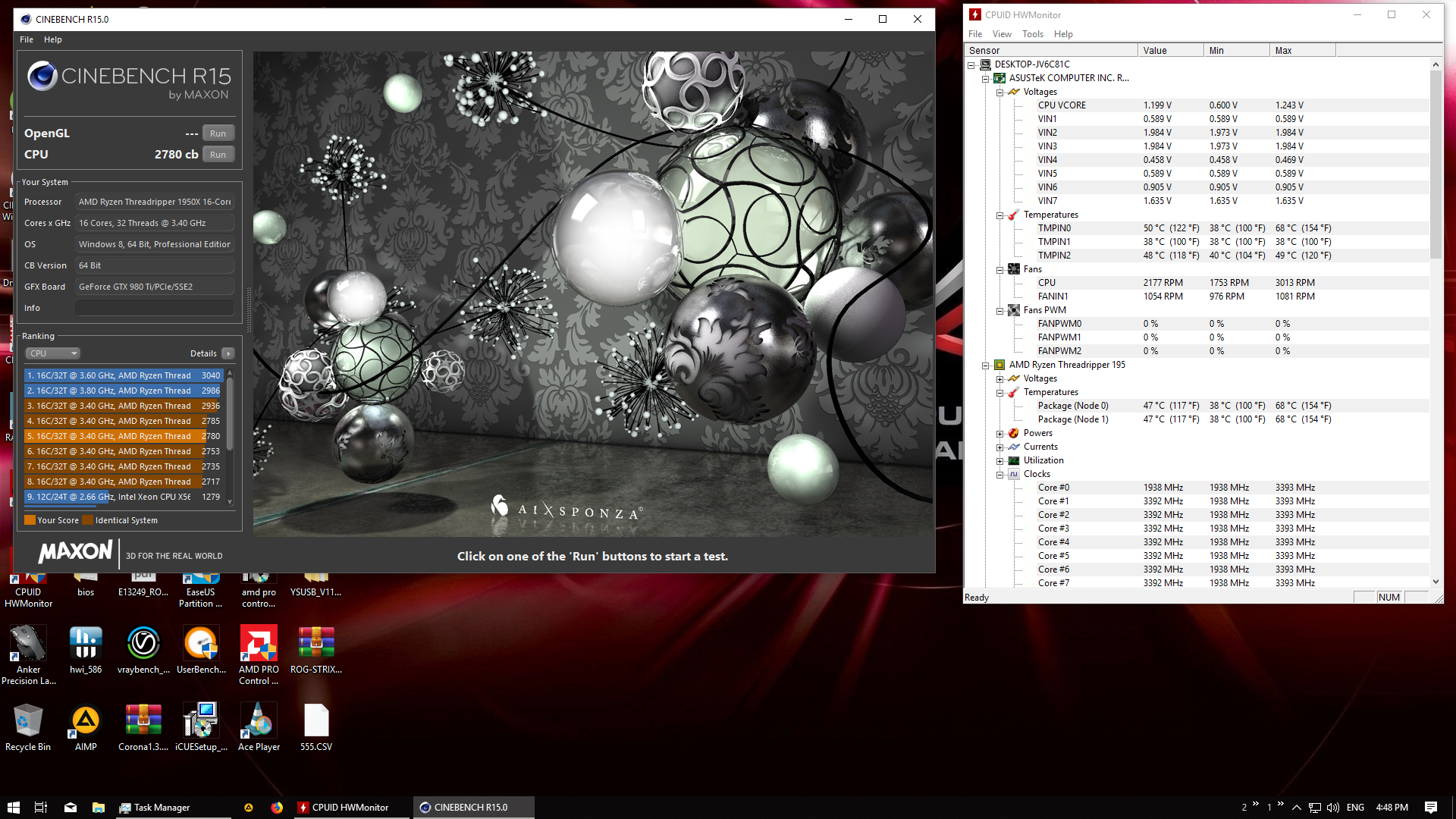This screenshot has height=819, width=1456.
Task: Collapse the Fans node in HWMonitor
Action: 1000,270
